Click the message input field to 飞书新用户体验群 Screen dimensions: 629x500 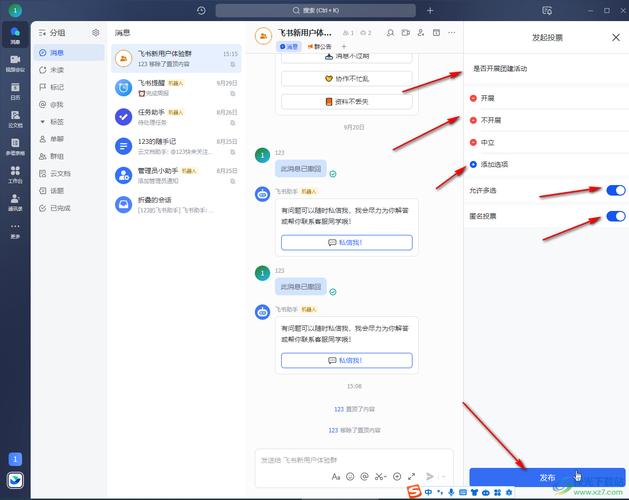click(355, 460)
